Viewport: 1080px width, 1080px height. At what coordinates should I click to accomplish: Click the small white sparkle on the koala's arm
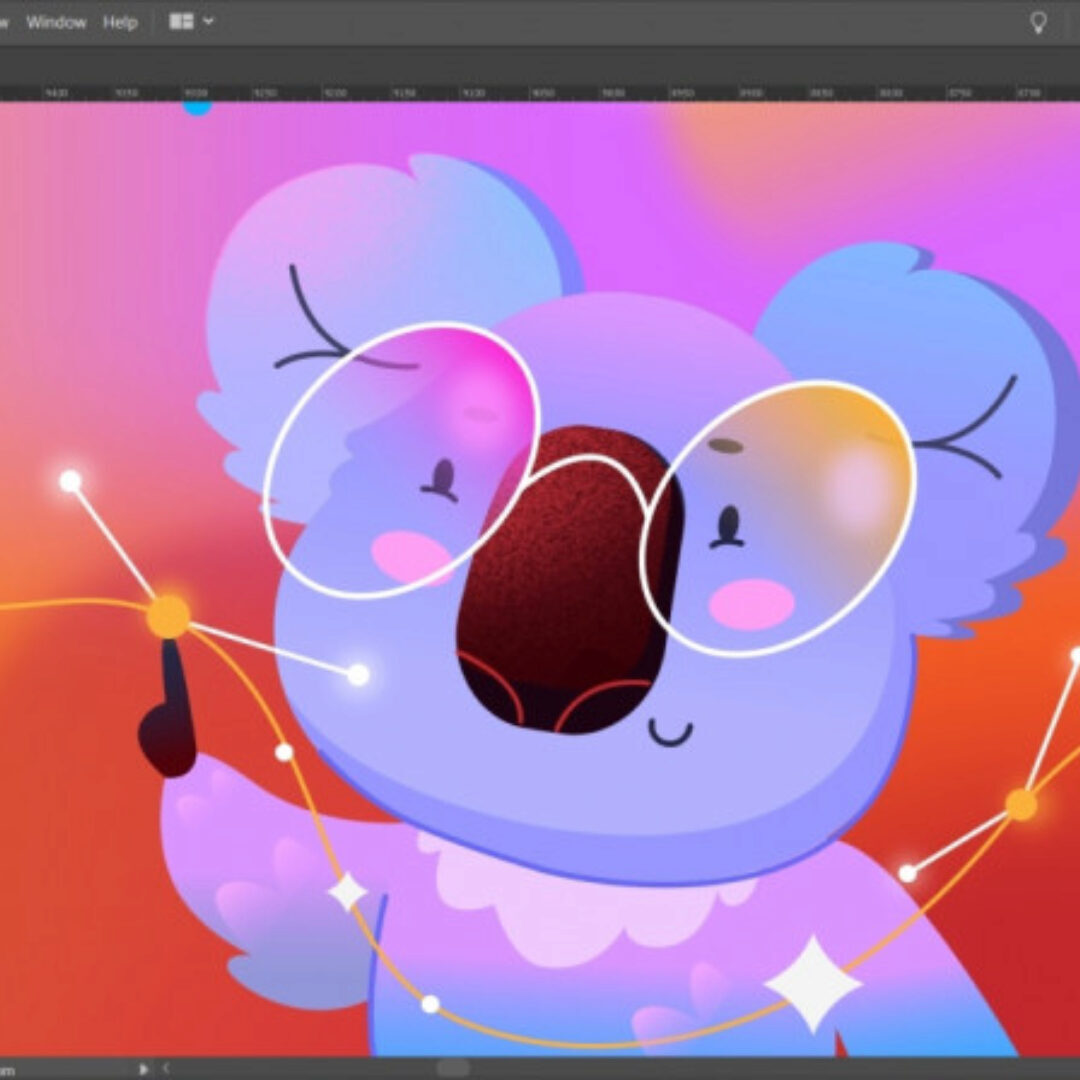347,892
